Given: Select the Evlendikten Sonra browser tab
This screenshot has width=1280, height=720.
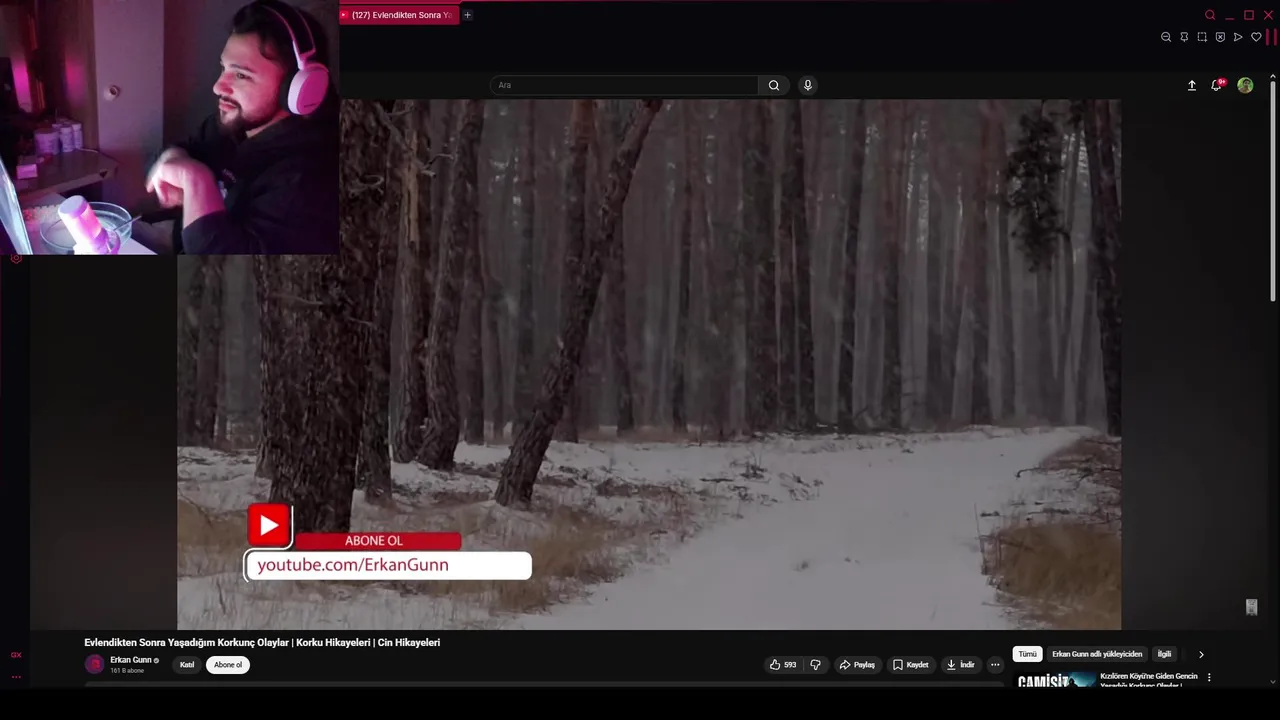Looking at the screenshot, I should [399, 15].
